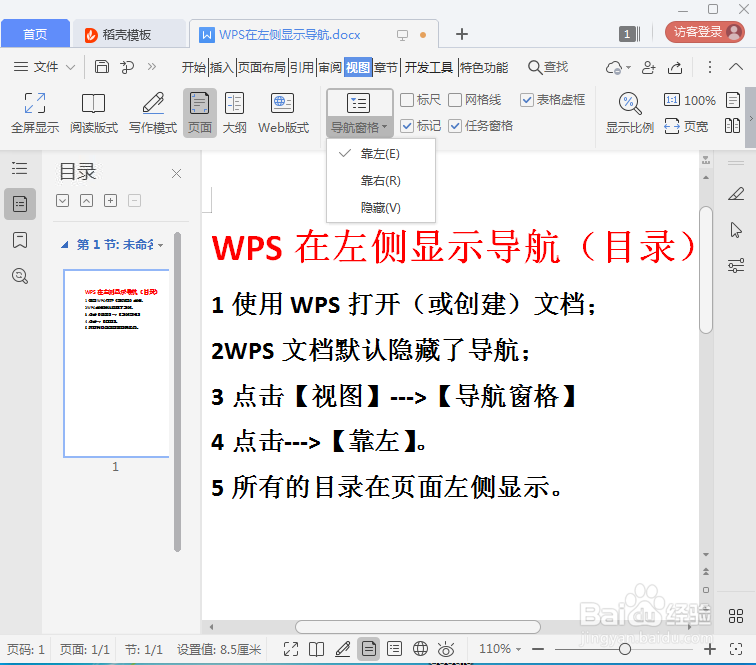Click the collaboration add-user icon
Image resolution: width=756 pixels, height=665 pixels.
point(648,68)
